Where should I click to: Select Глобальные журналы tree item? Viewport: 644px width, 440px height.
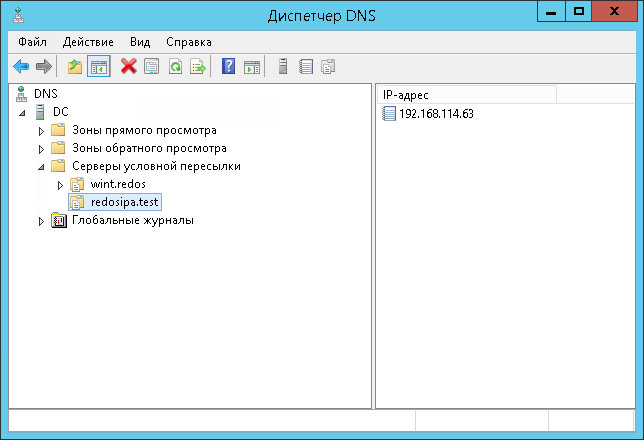point(132,220)
